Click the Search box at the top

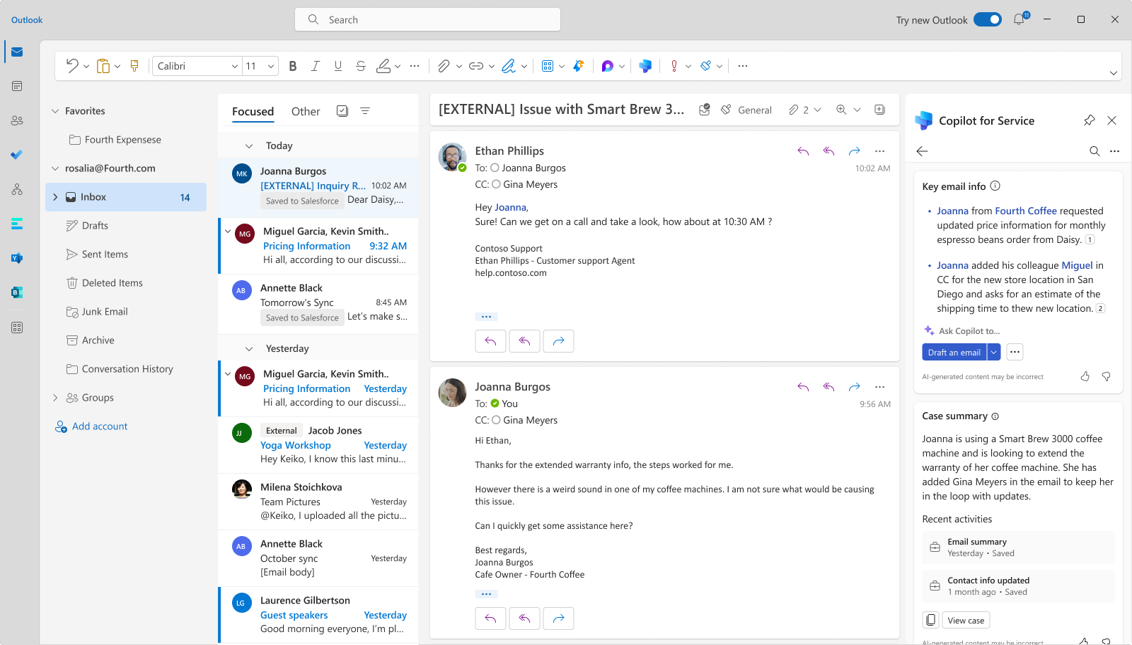pos(427,20)
